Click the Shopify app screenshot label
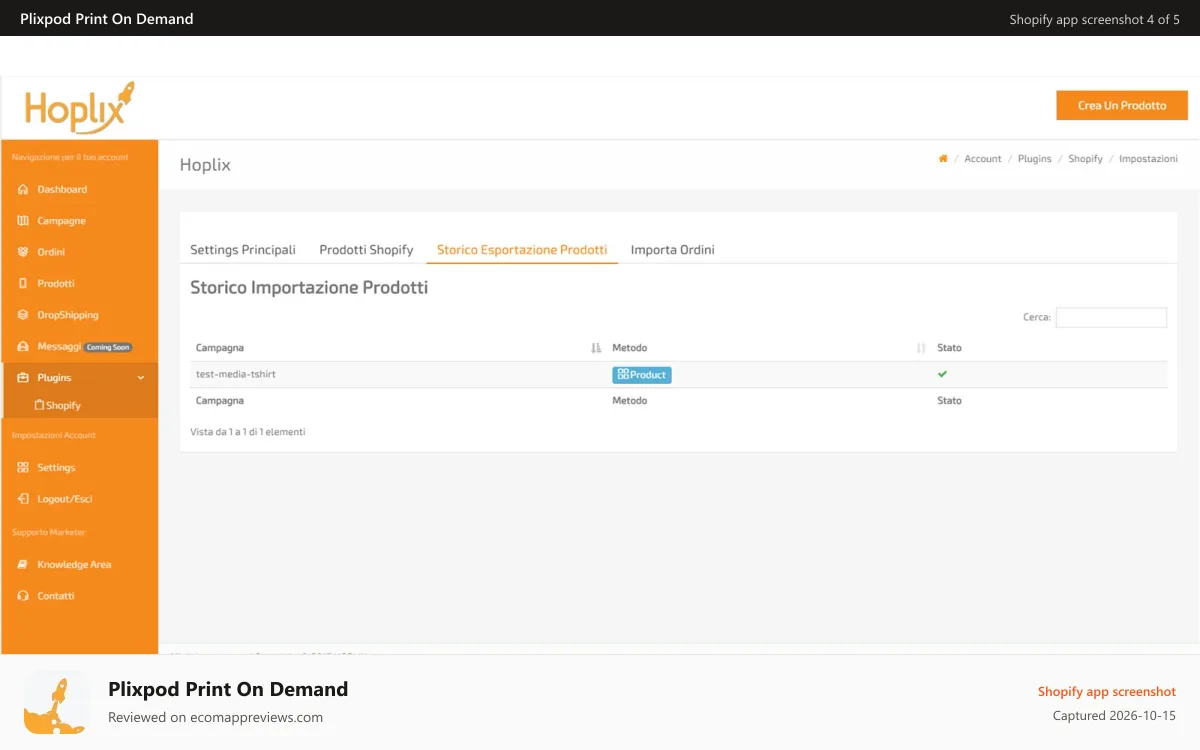The width and height of the screenshot is (1200, 750). tap(1107, 692)
